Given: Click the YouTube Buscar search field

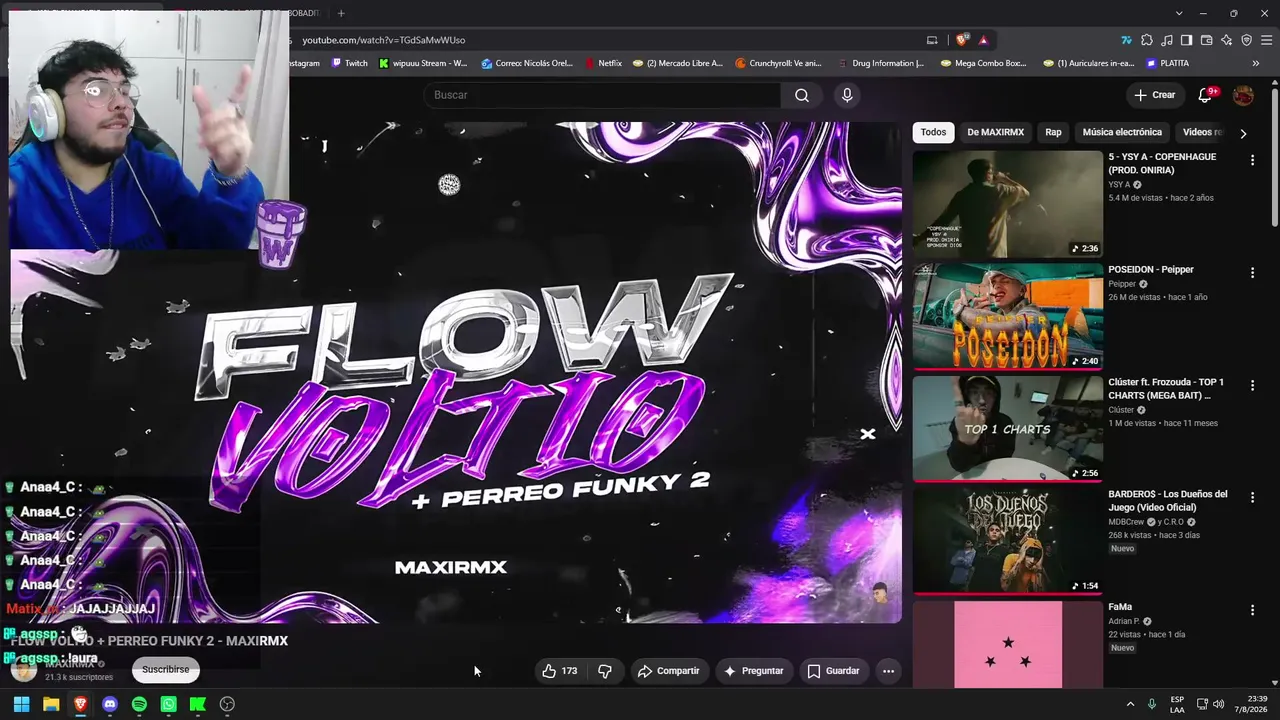Looking at the screenshot, I should pyautogui.click(x=602, y=95).
